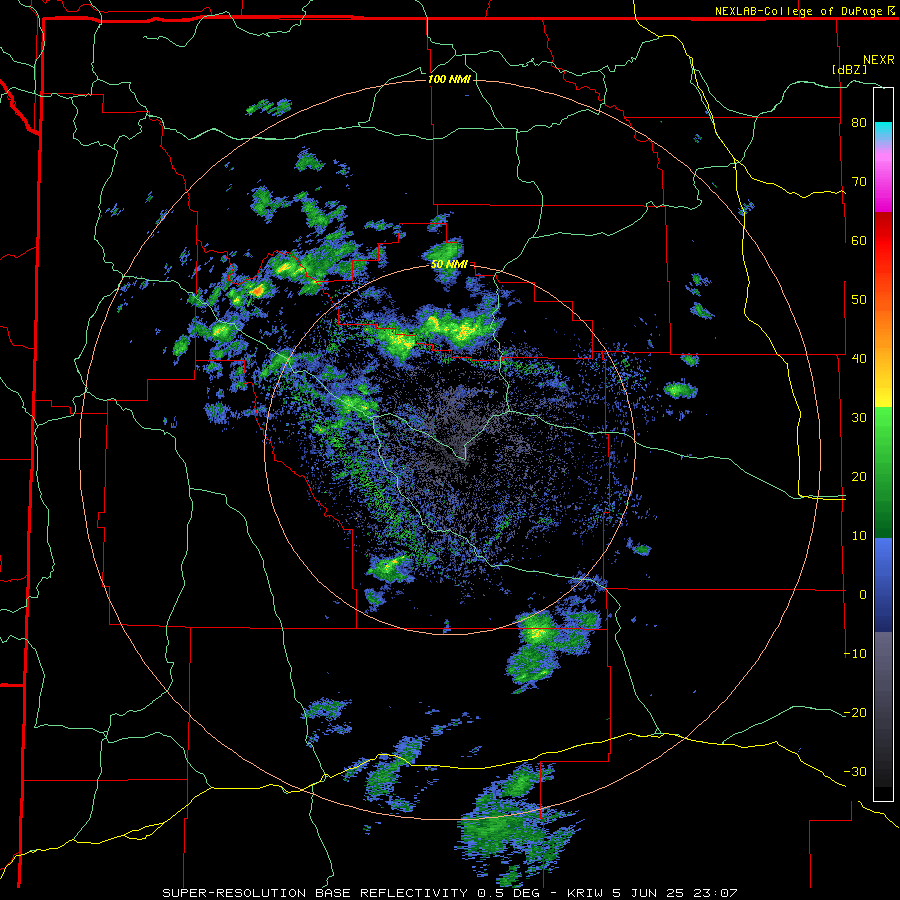The image size is (900, 900).
Task: Click the 70 value on the dBZ scale
Action: (859, 182)
